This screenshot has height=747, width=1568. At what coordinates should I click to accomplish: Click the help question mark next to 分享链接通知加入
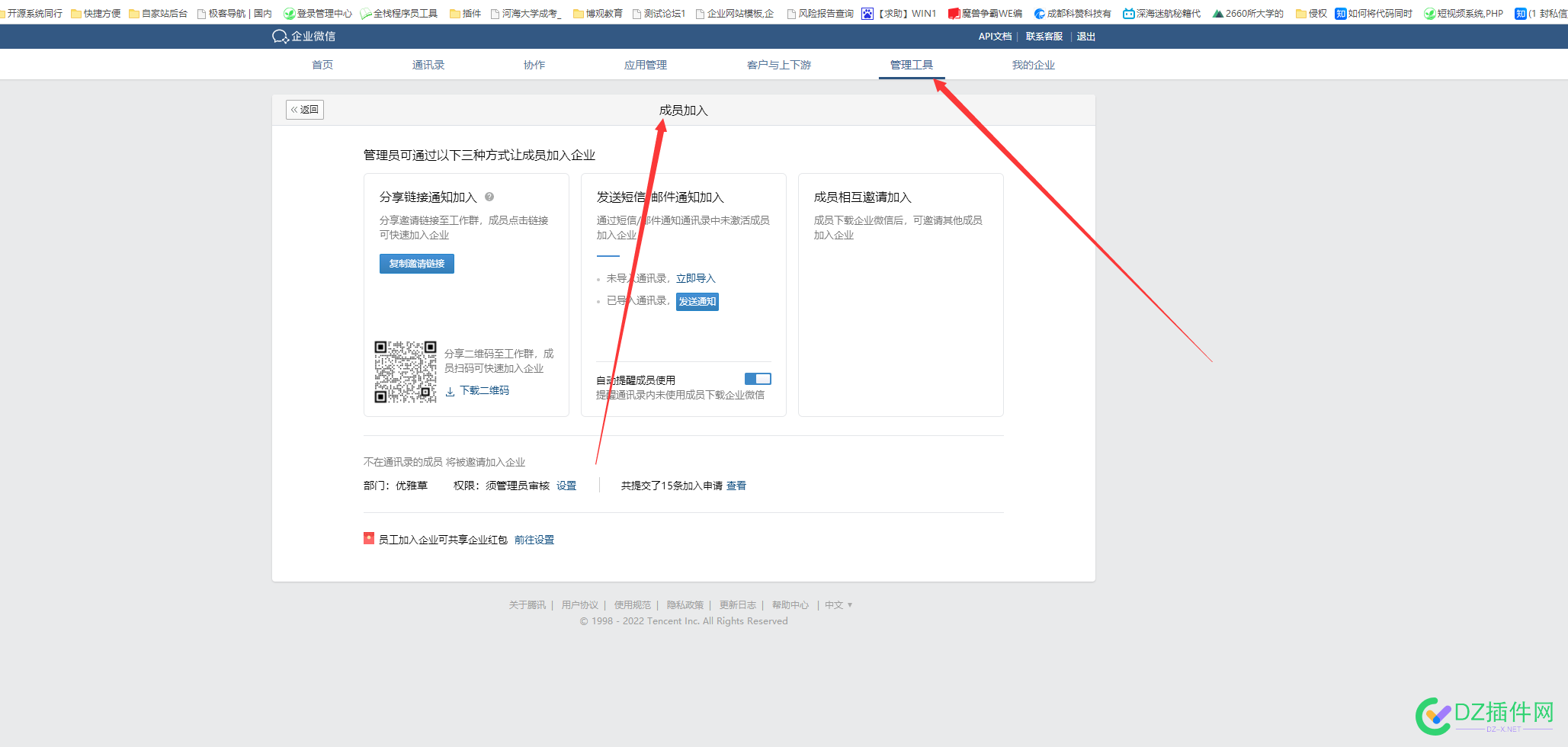pyautogui.click(x=489, y=197)
